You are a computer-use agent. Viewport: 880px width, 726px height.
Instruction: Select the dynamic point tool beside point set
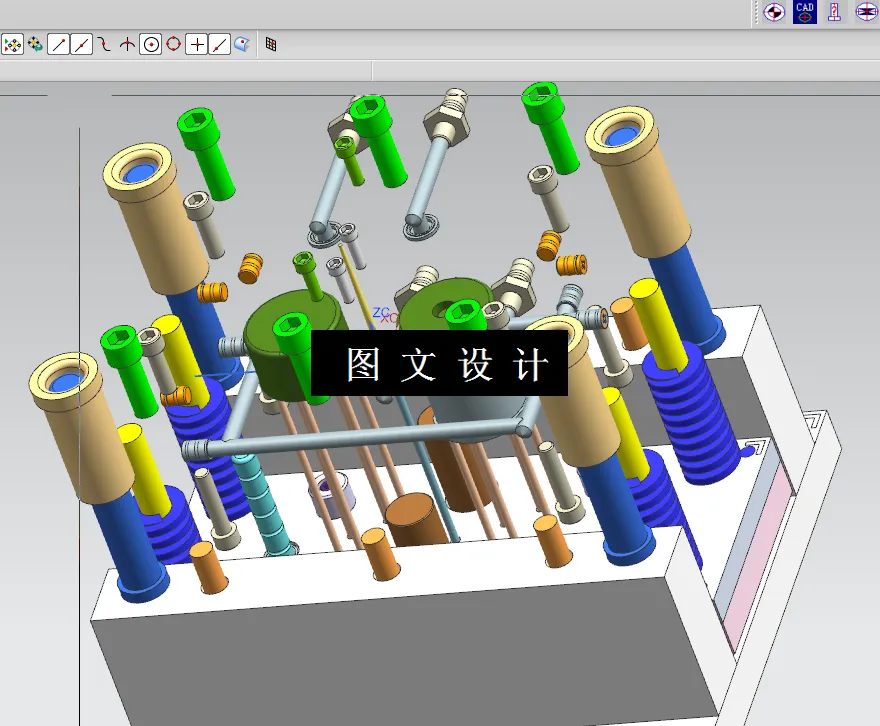35,44
